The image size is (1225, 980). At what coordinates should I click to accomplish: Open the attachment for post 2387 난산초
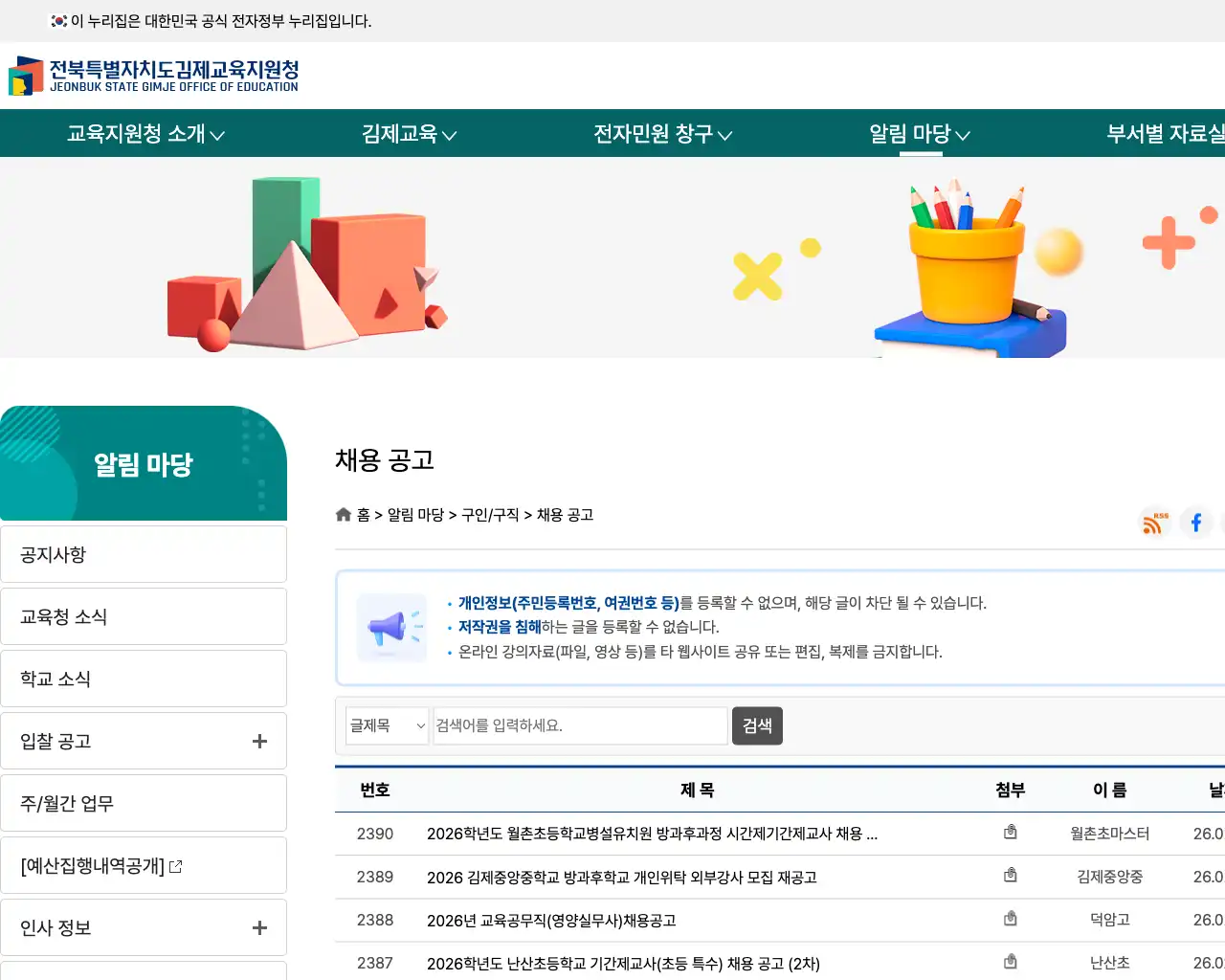(x=1011, y=961)
